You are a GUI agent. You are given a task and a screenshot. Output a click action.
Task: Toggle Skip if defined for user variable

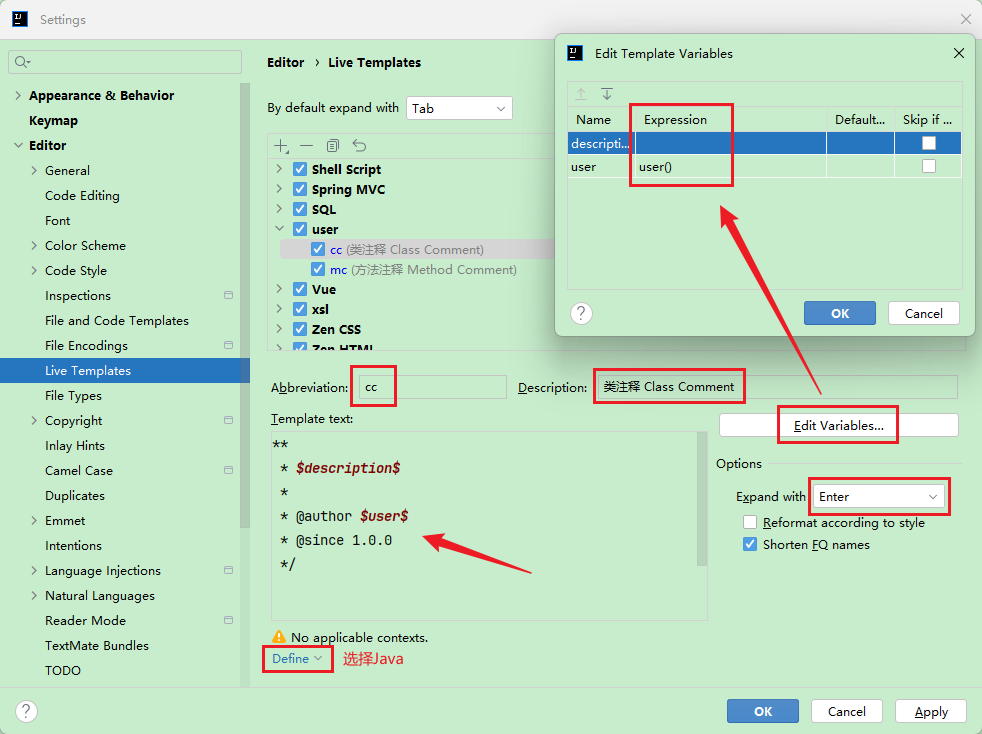[929, 167]
